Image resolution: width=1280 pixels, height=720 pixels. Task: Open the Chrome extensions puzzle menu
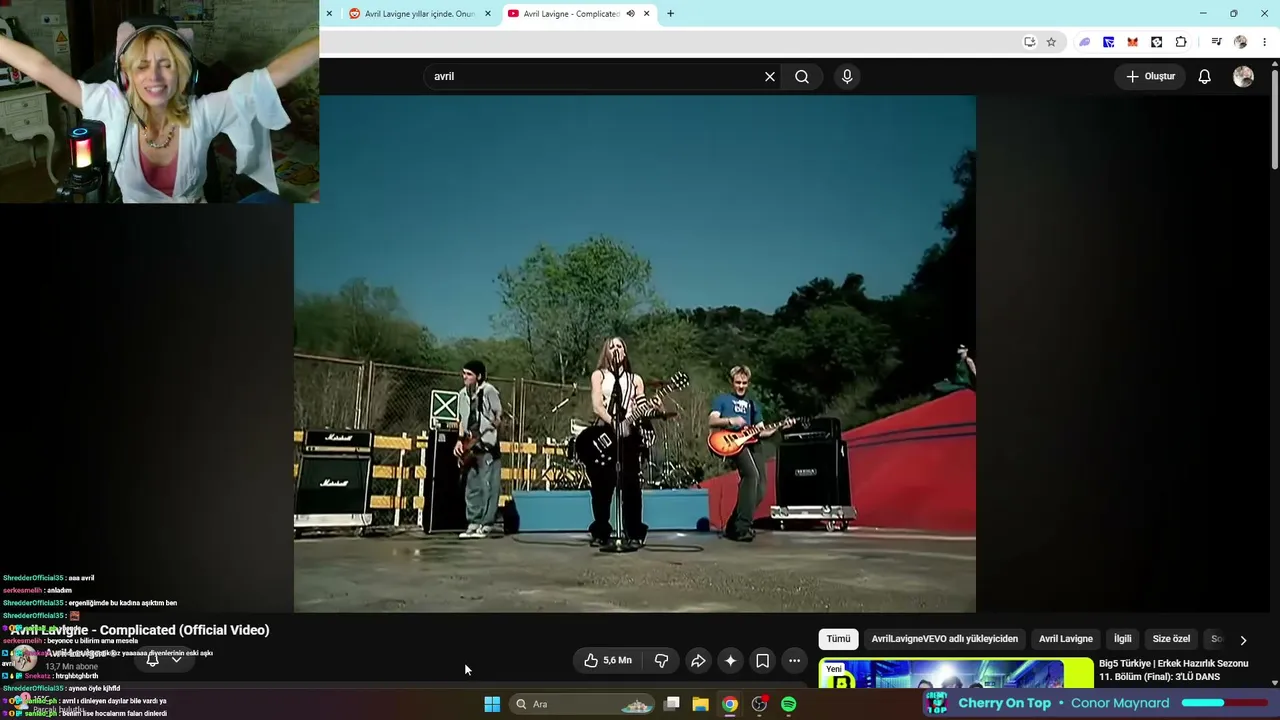[1181, 42]
